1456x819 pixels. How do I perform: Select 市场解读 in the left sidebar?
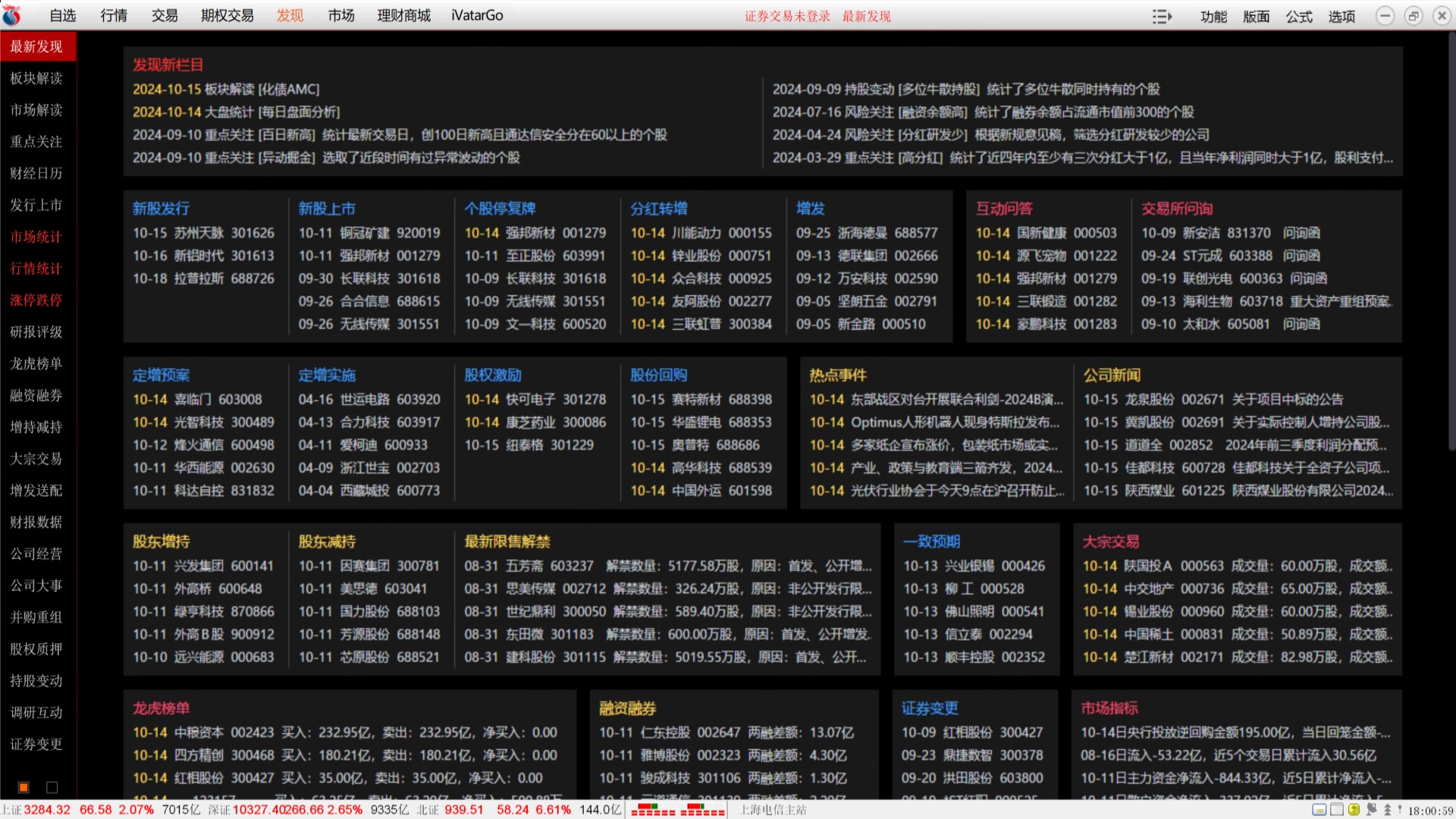pyautogui.click(x=38, y=110)
